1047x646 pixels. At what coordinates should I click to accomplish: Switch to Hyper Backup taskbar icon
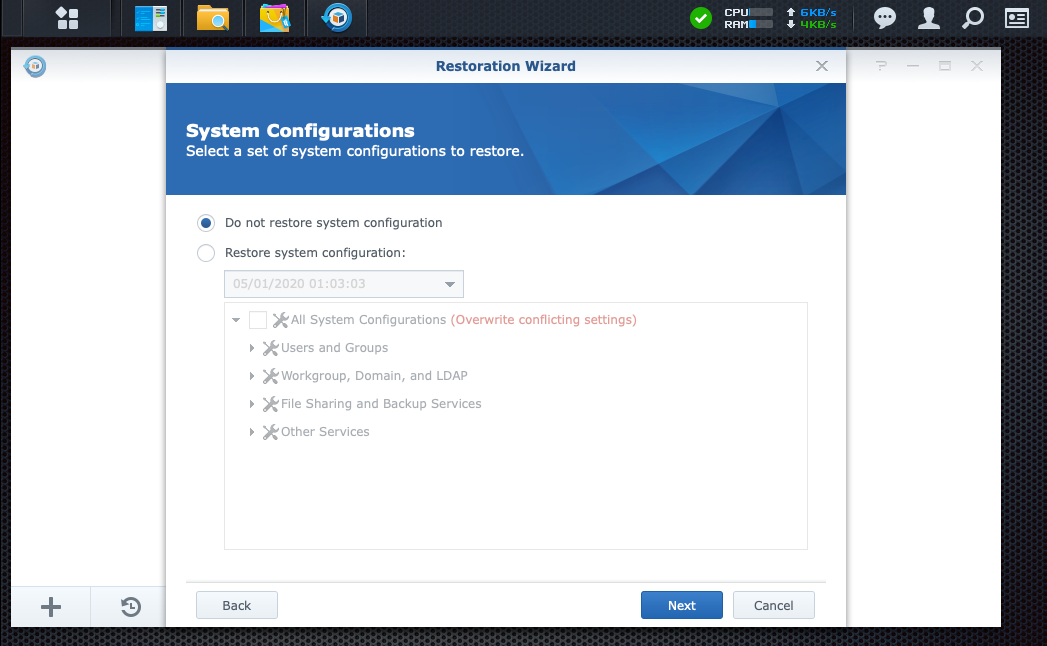point(336,18)
